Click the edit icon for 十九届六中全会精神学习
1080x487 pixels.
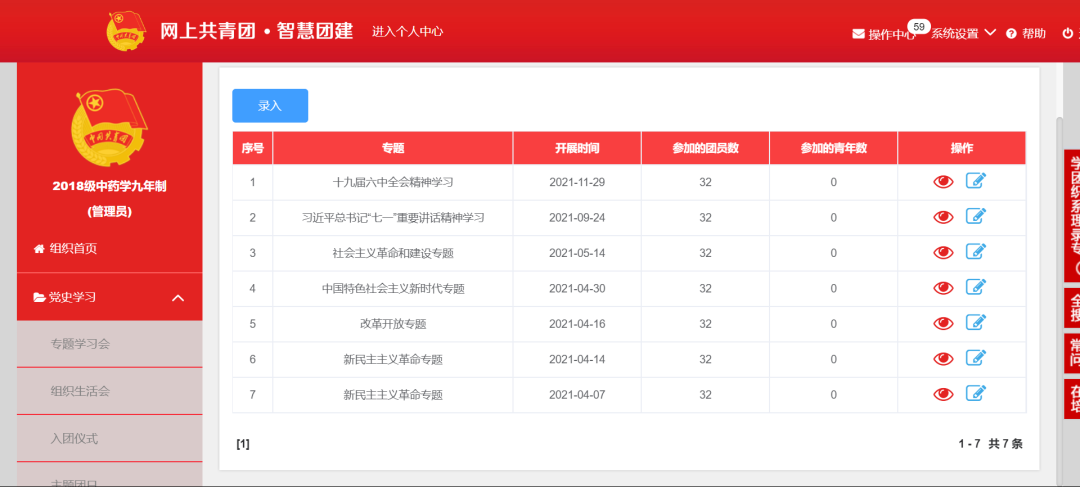(x=976, y=181)
